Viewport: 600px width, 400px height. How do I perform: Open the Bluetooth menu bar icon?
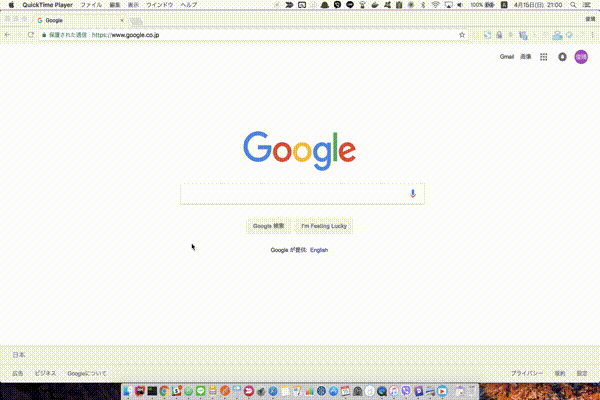pyautogui.click(x=423, y=5)
